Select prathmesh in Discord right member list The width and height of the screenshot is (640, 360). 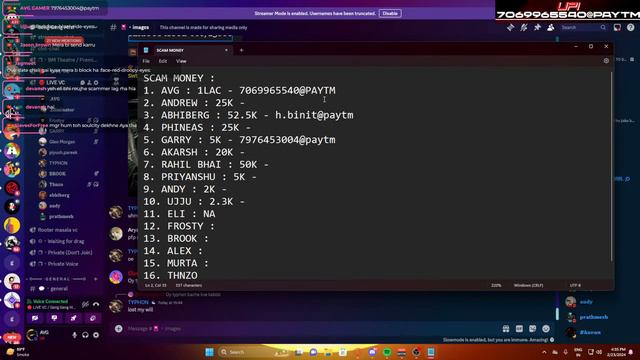593,317
